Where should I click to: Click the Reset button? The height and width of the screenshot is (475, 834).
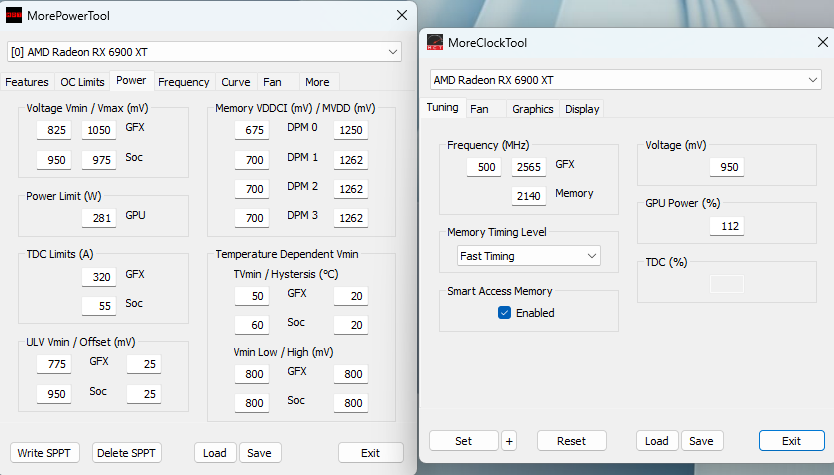pos(571,441)
